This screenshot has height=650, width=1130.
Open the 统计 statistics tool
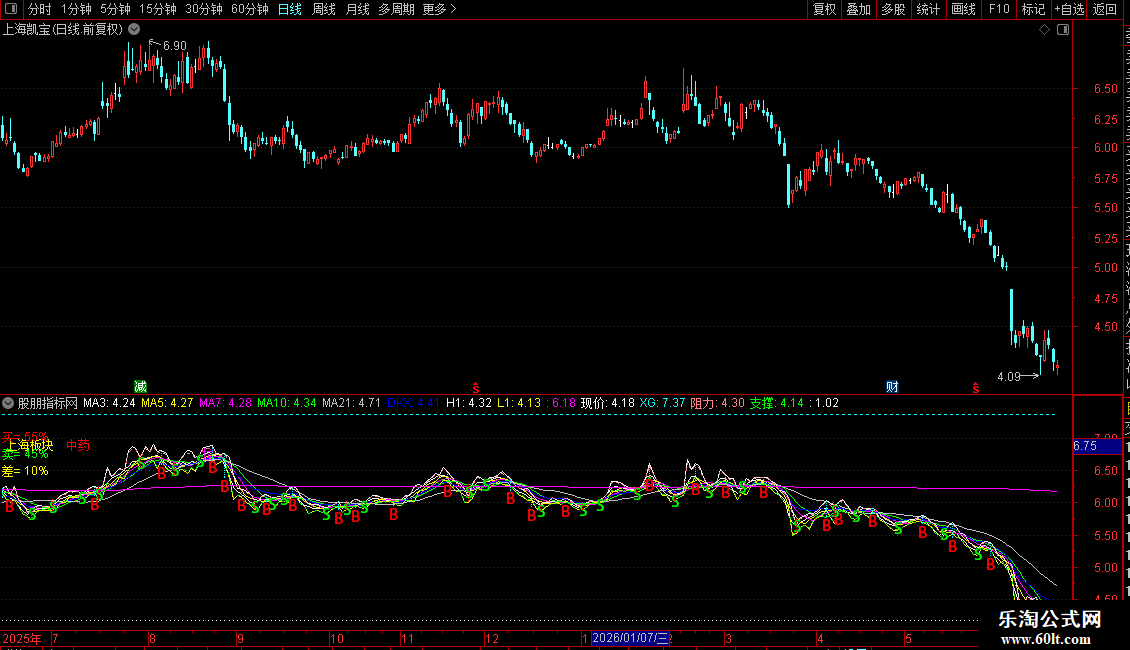tap(927, 9)
